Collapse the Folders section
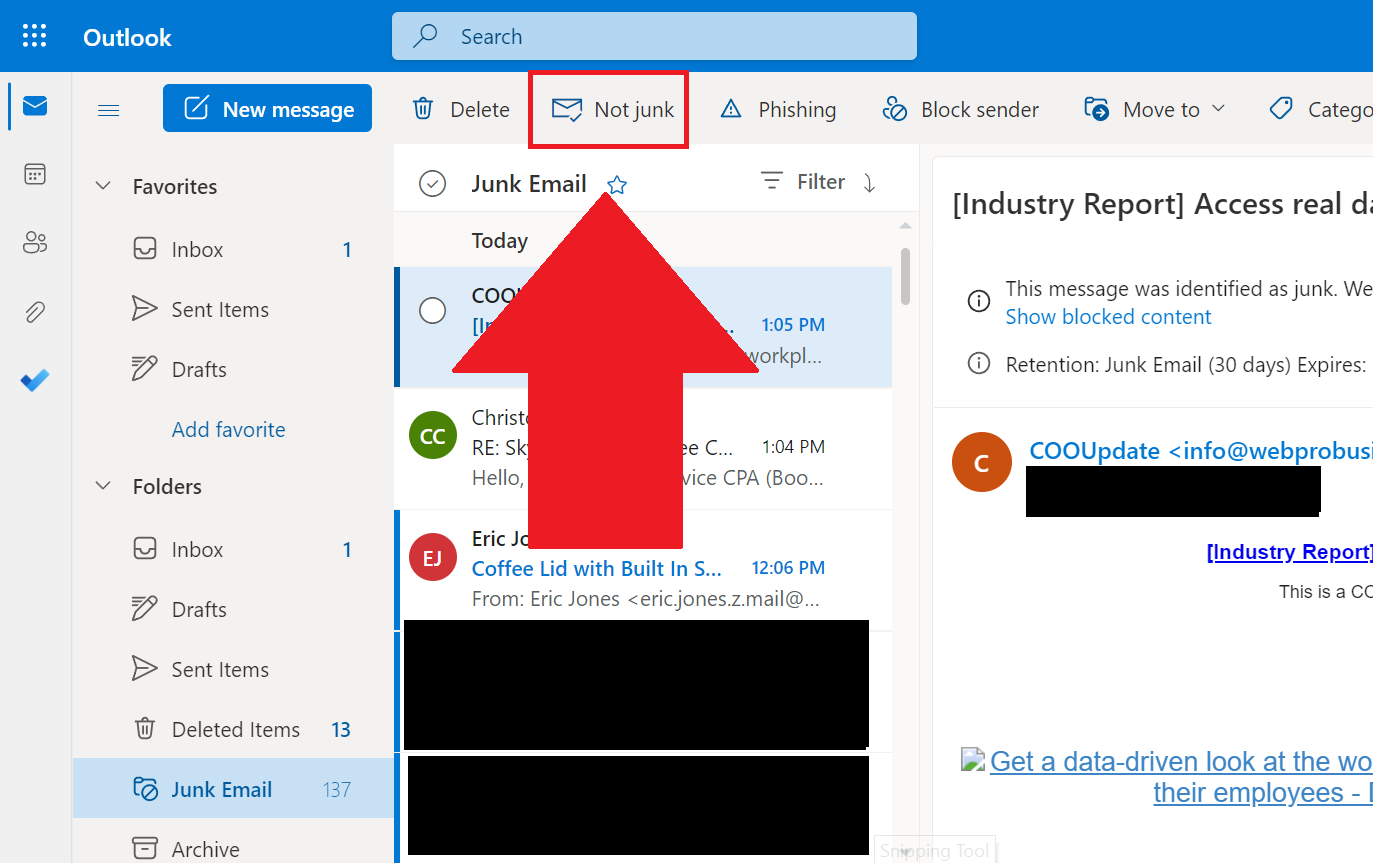 [x=103, y=486]
